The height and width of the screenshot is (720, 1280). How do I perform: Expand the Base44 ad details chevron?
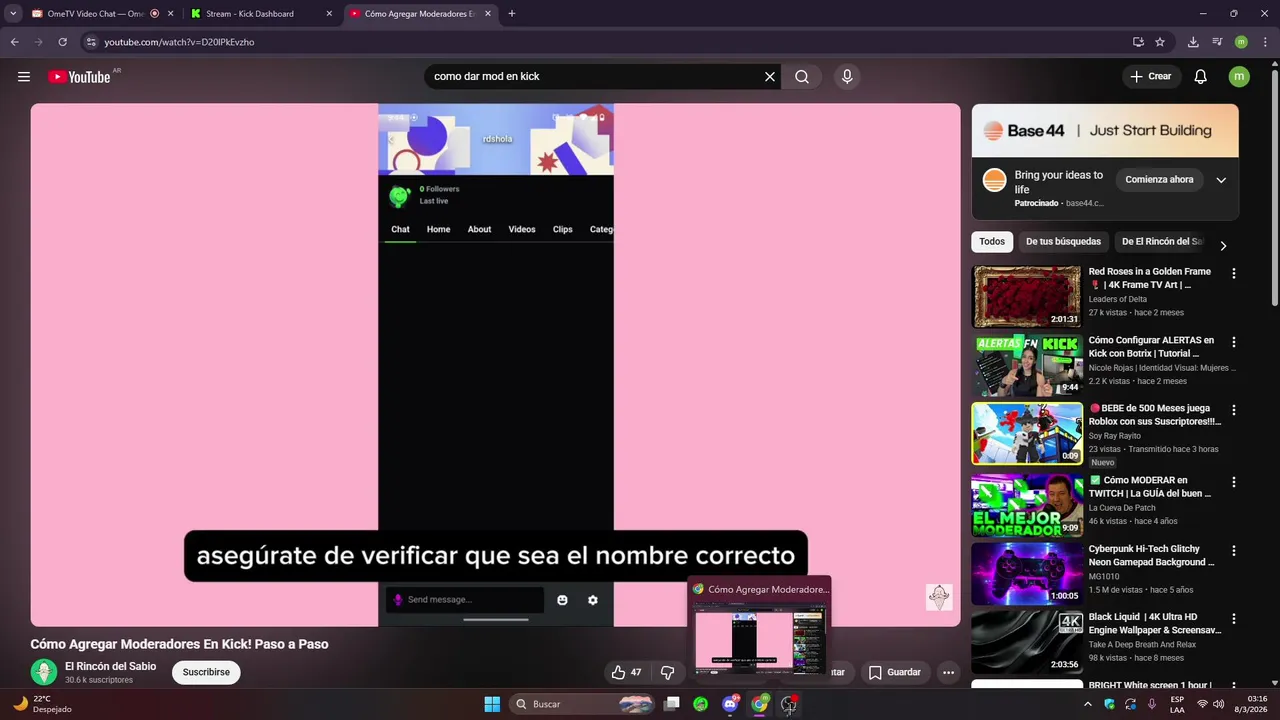coord(1221,180)
